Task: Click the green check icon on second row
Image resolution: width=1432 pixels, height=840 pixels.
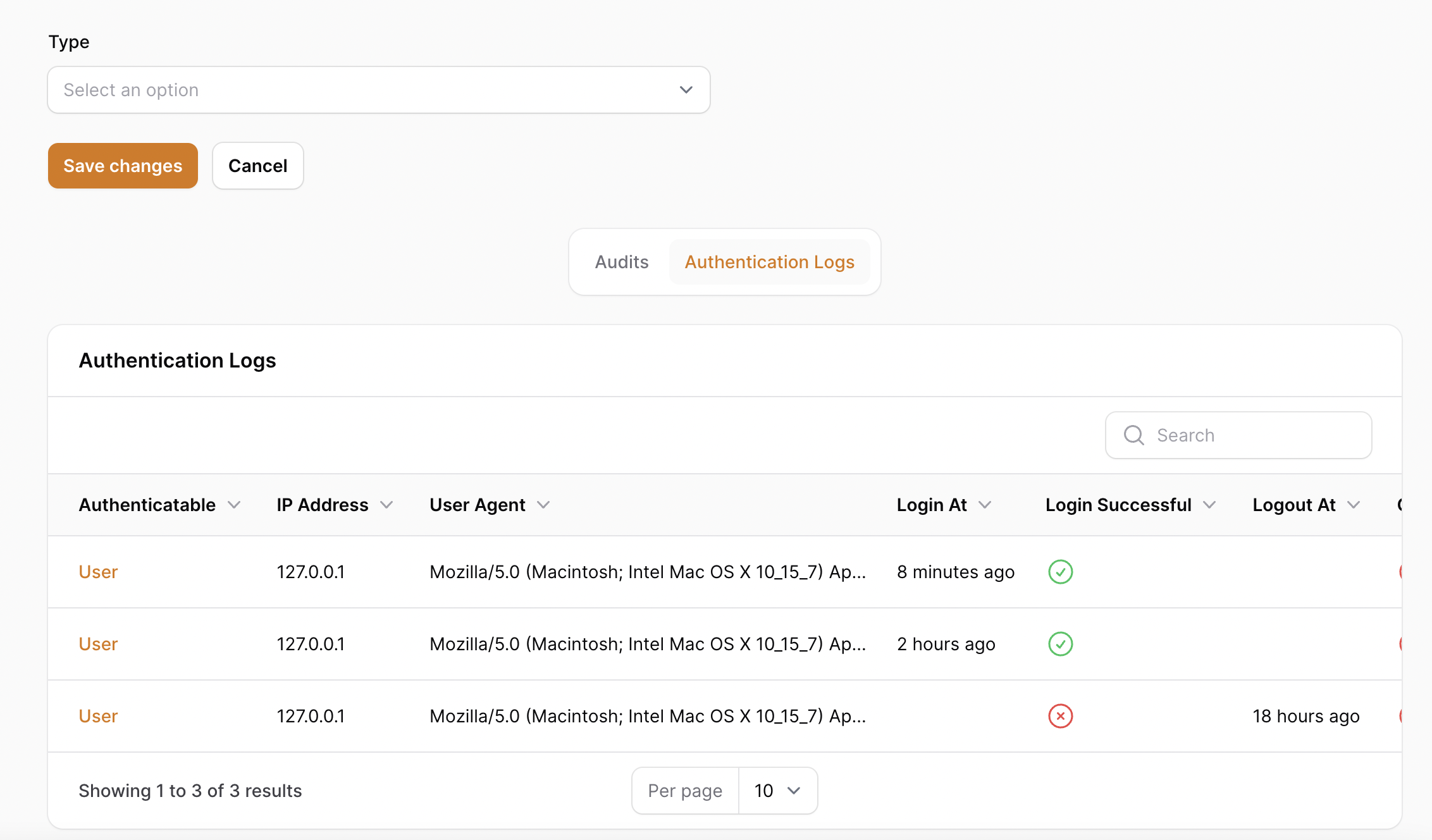Action: point(1060,644)
